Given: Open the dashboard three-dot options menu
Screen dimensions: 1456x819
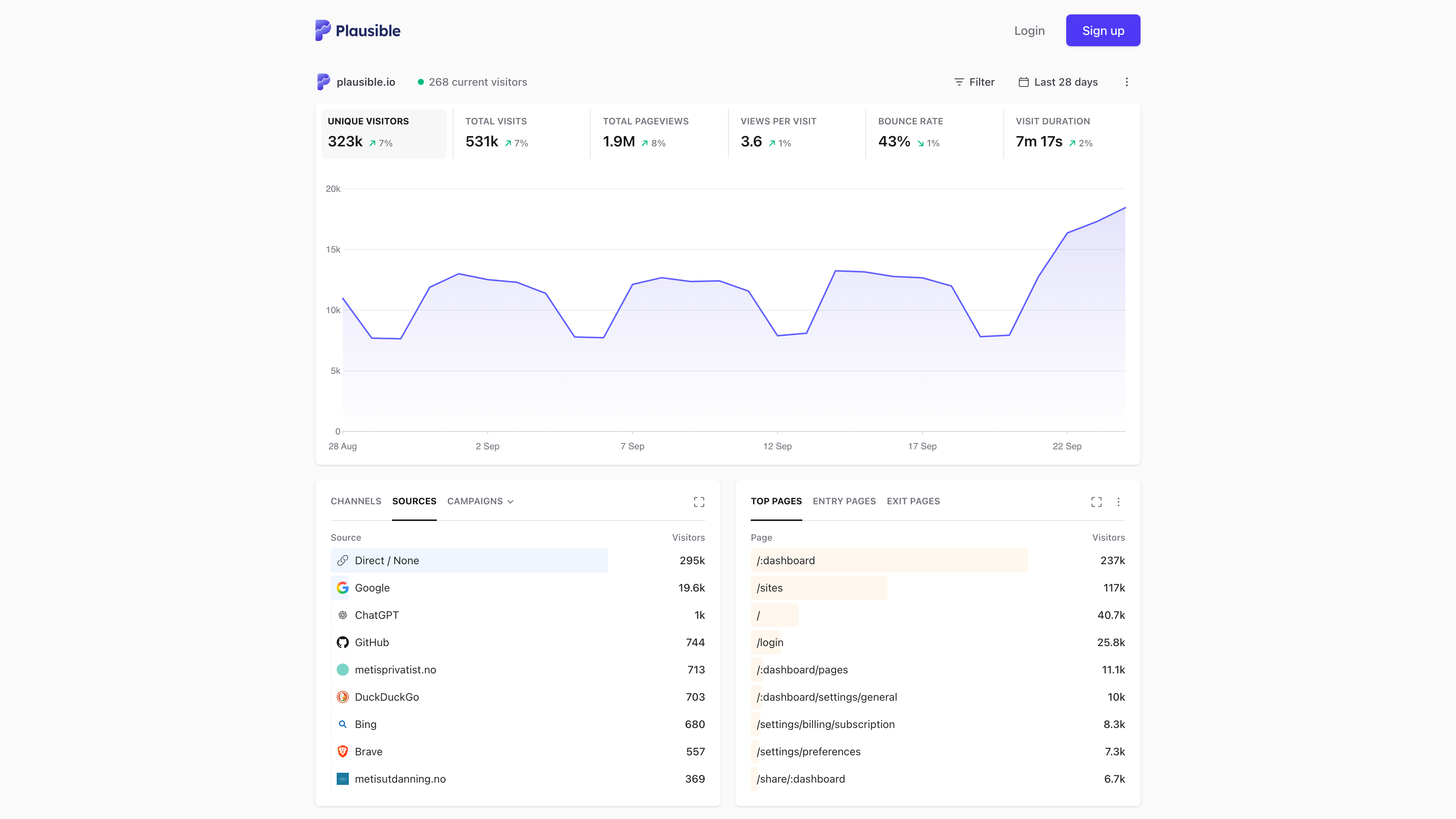Looking at the screenshot, I should pyautogui.click(x=1127, y=82).
